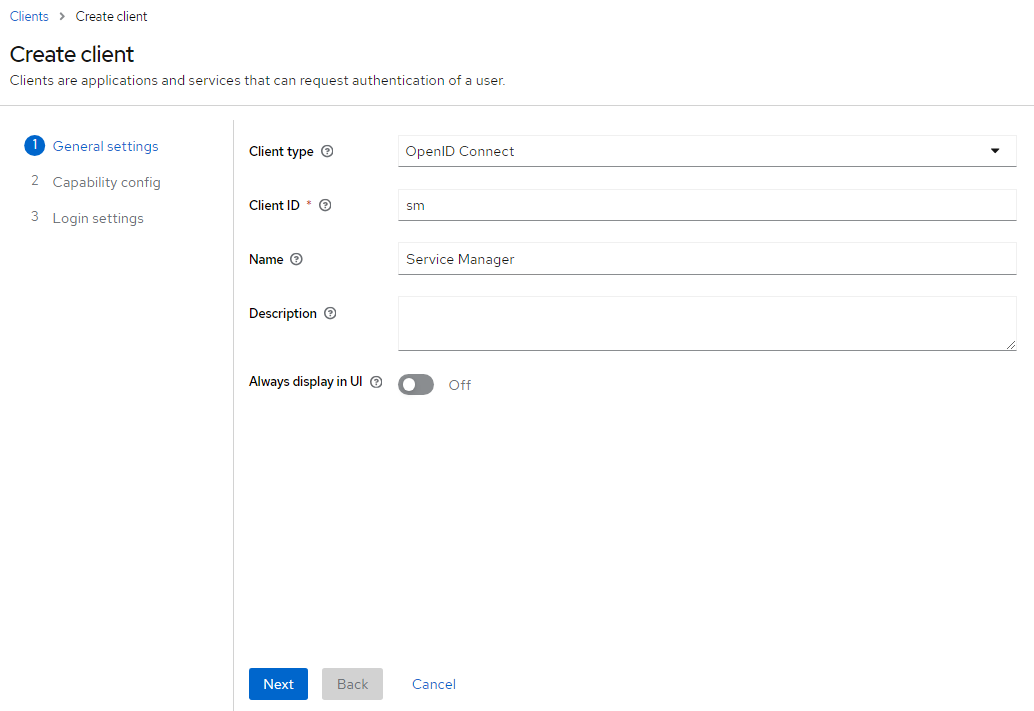This screenshot has height=711, width=1034.
Task: Open help tooltip for Client type
Action: click(x=327, y=151)
